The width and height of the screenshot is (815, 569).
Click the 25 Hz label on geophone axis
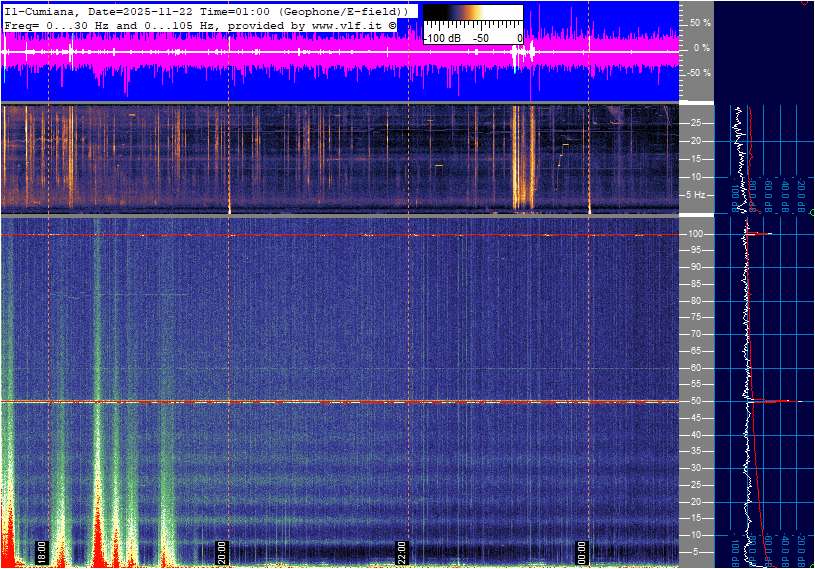pos(697,123)
